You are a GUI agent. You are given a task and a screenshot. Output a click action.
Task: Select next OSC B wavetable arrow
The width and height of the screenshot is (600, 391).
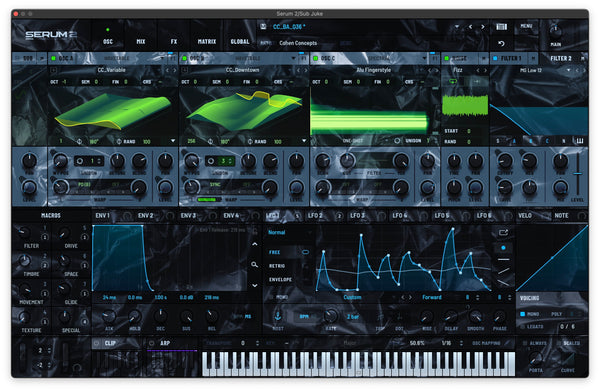305,70
